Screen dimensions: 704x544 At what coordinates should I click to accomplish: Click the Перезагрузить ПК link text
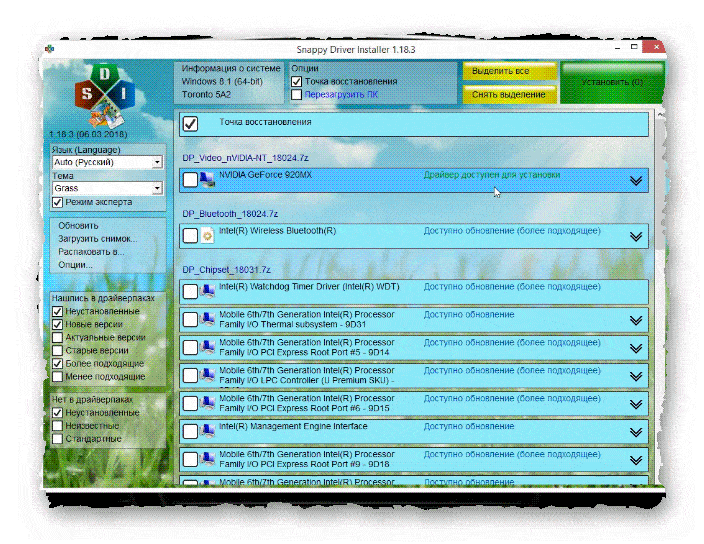[341, 95]
